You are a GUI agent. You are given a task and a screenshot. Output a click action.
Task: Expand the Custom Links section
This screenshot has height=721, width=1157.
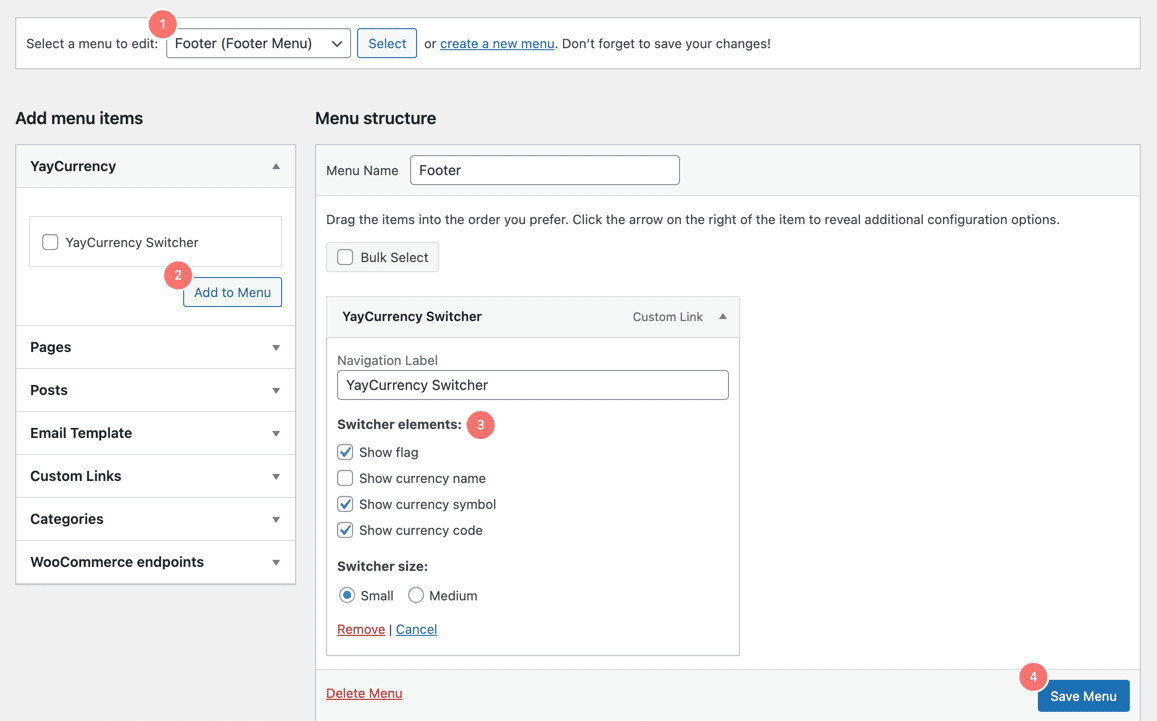[x=276, y=477]
